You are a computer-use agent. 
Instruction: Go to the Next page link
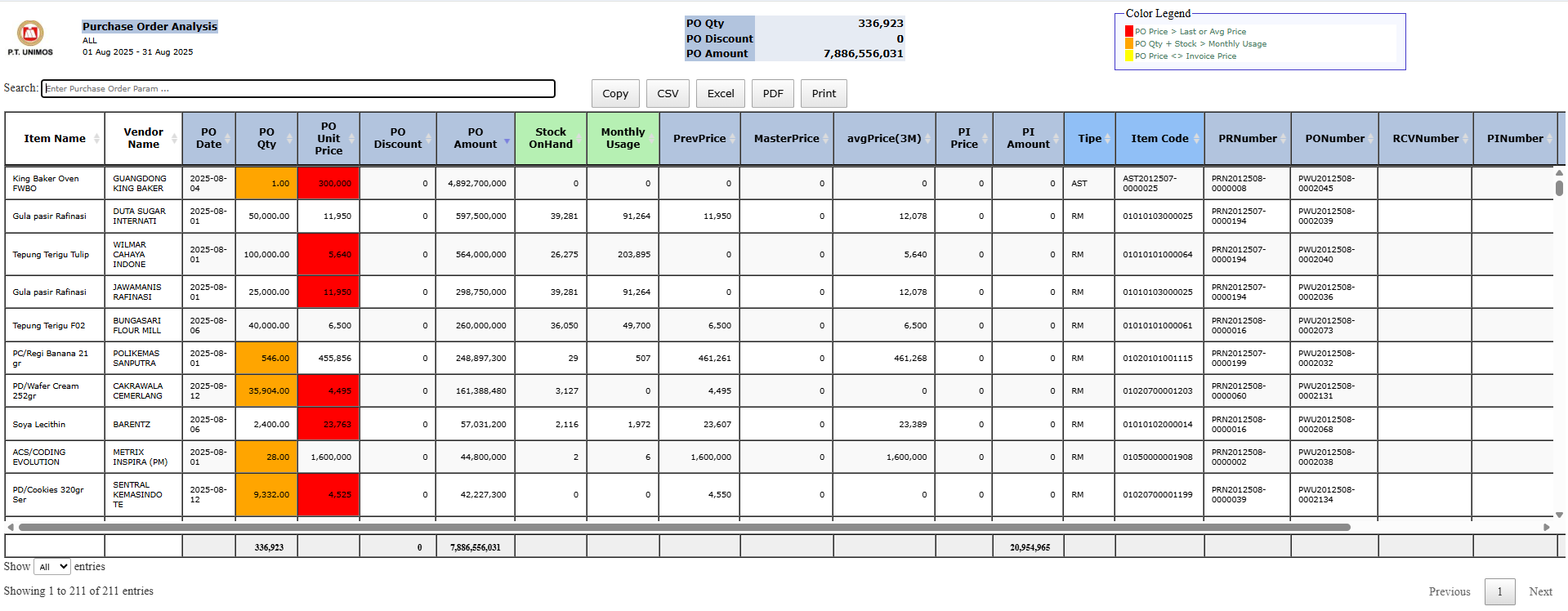coord(1539,591)
